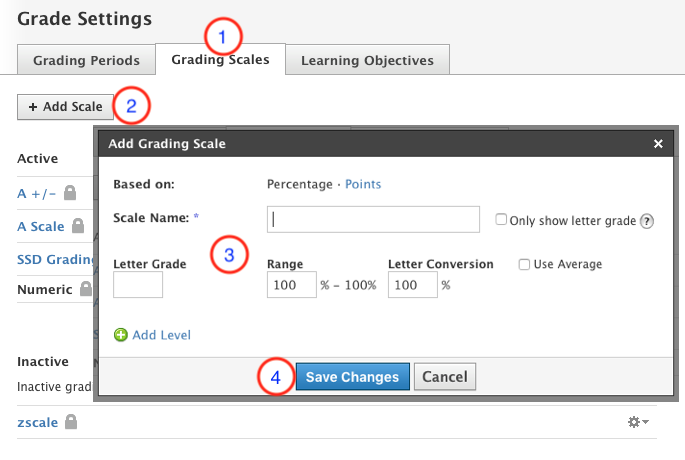Enable Only show letter grade checkbox
Screen dimensions: 685x460
click(x=502, y=220)
